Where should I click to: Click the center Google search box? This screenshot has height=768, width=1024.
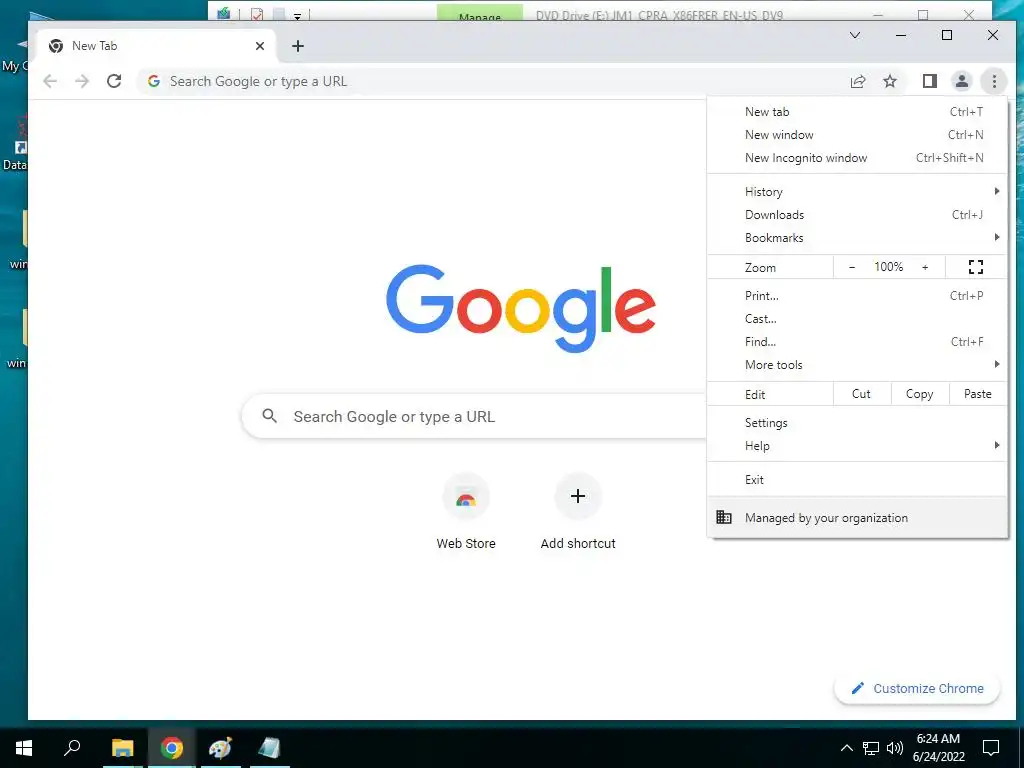coord(474,417)
